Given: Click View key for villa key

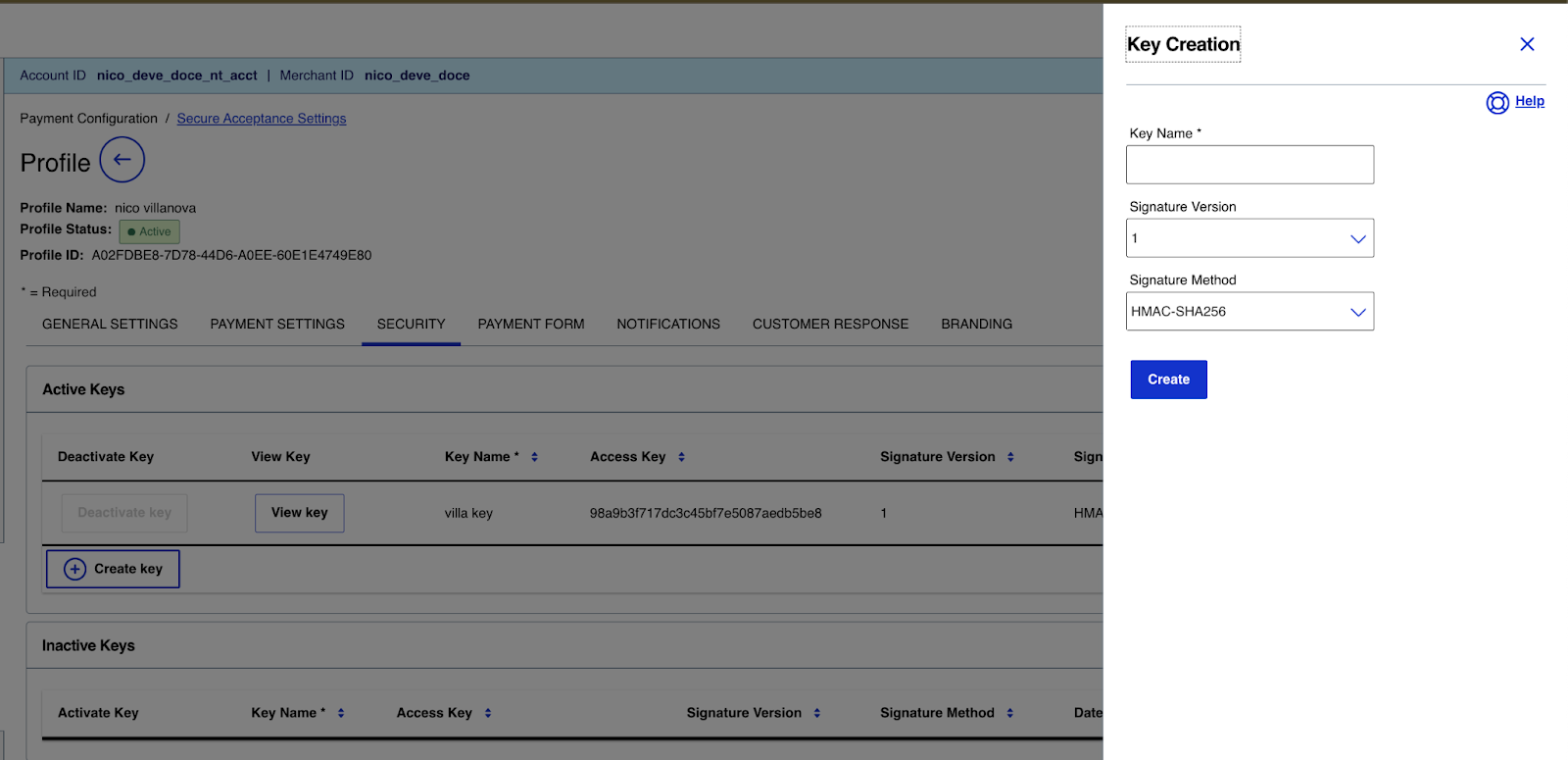Looking at the screenshot, I should click(299, 513).
